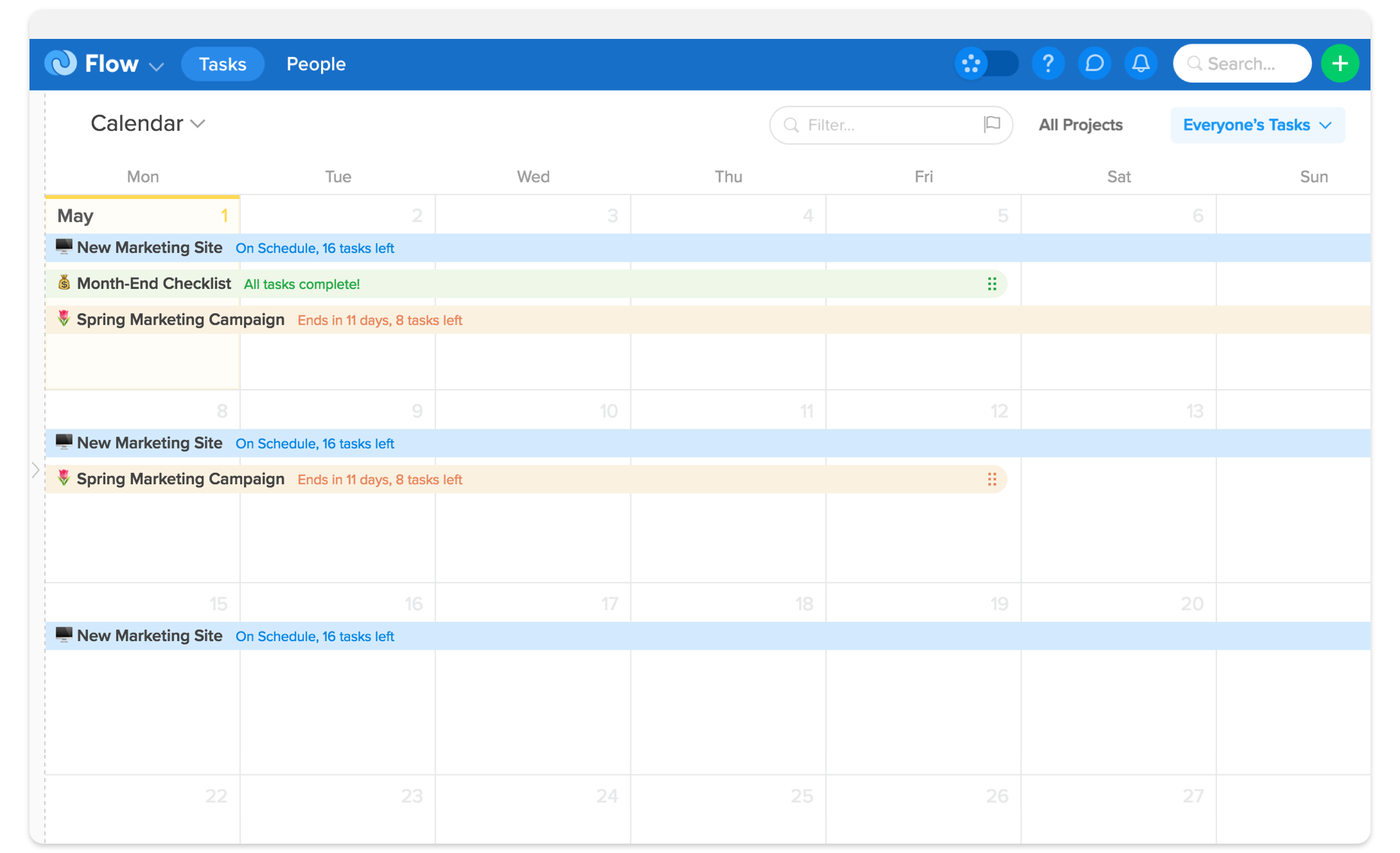Click the monitor emoji in May 1 week
This screenshot has width=1400, height=853.
[64, 247]
